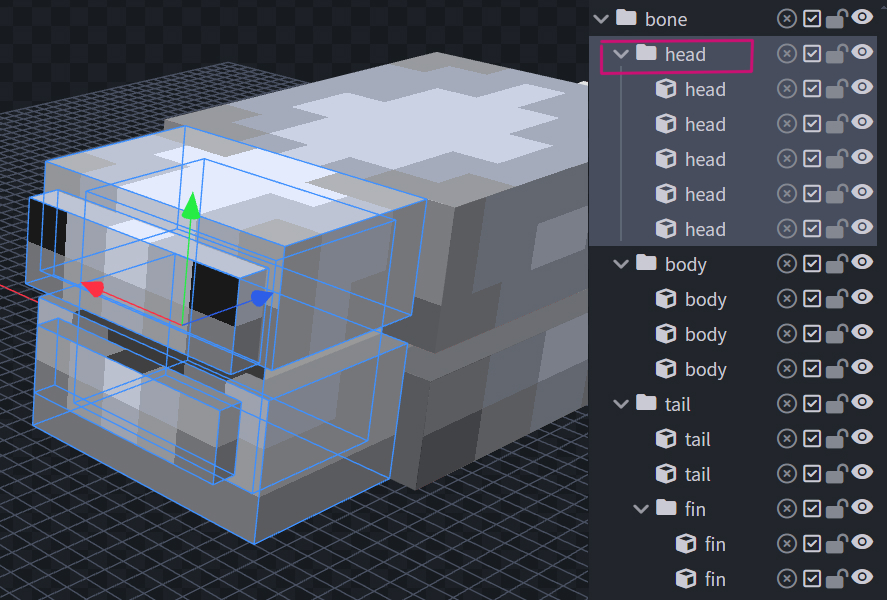Hide the body folder with its eye icon
Viewport: 887px width, 600px height.
tap(862, 262)
